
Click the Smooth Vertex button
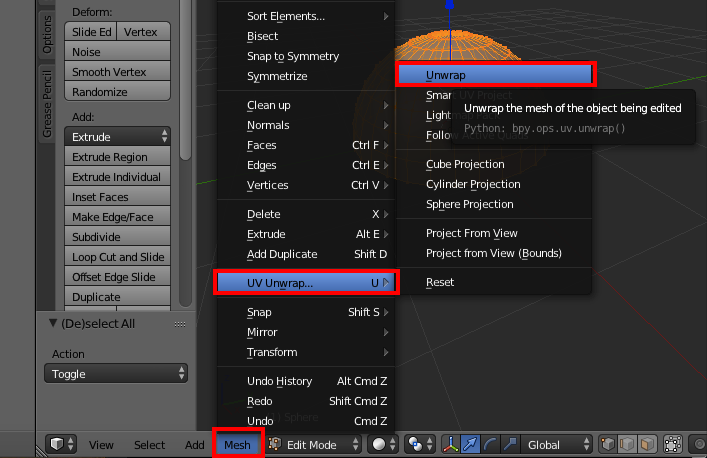pos(117,72)
